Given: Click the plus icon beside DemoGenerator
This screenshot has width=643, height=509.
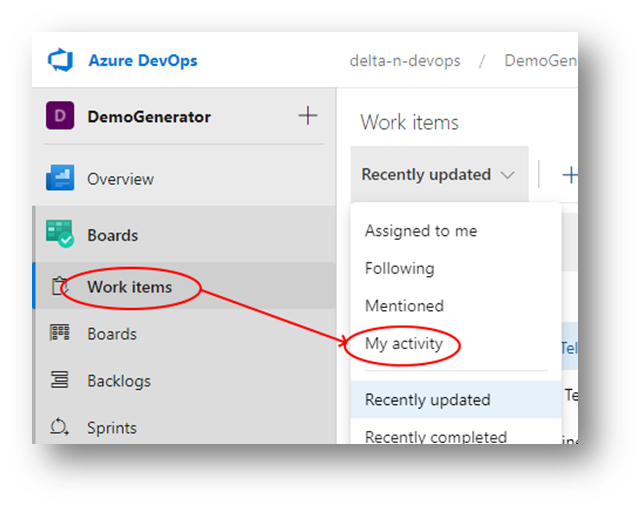Looking at the screenshot, I should tap(308, 116).
